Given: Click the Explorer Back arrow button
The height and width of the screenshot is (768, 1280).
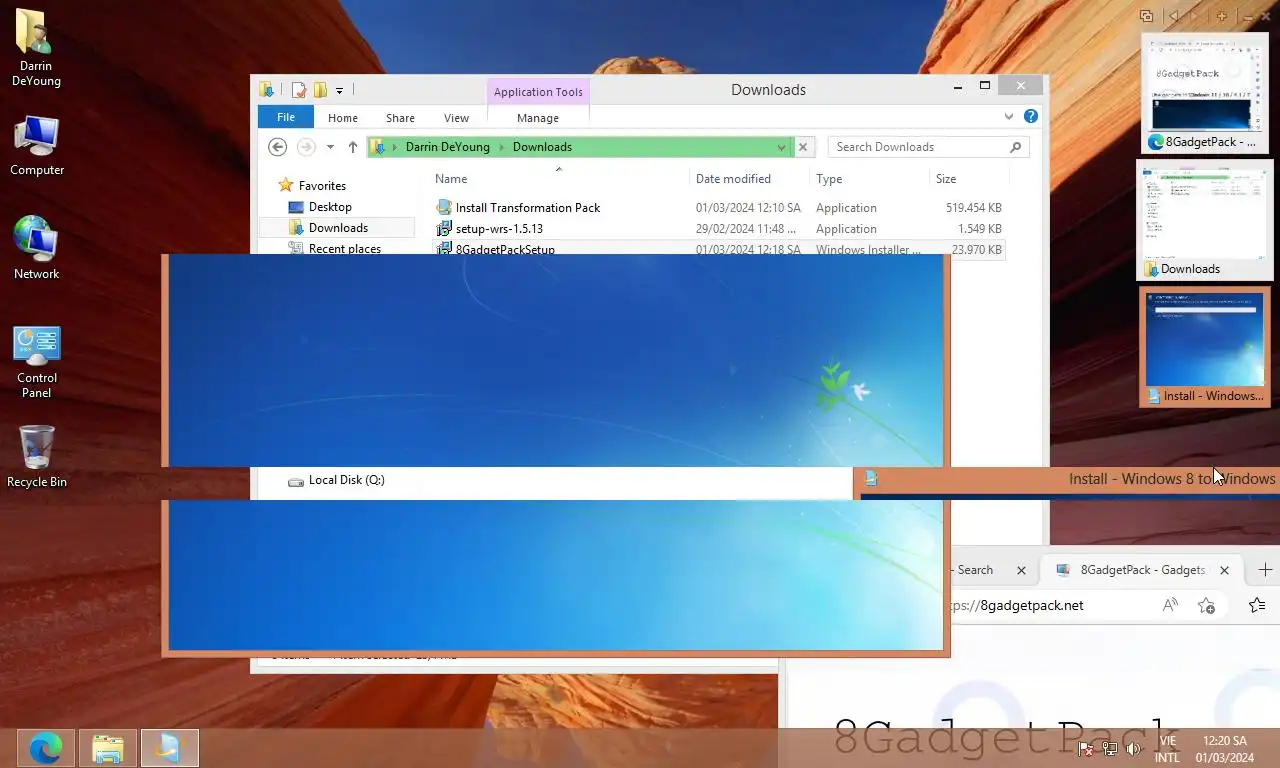Looking at the screenshot, I should click(x=278, y=147).
